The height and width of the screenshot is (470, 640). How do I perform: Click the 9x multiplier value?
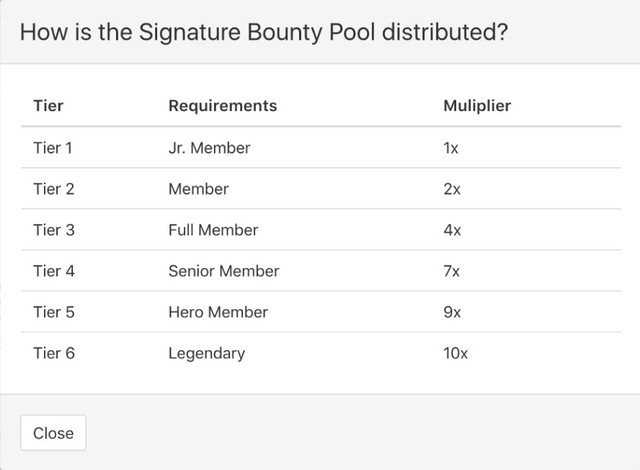[x=452, y=312]
